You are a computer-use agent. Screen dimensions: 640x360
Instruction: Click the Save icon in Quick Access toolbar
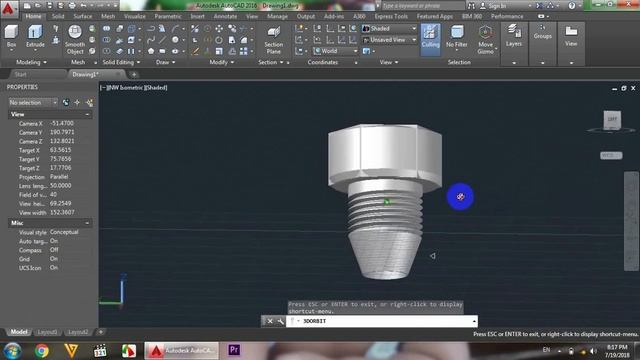point(49,6)
